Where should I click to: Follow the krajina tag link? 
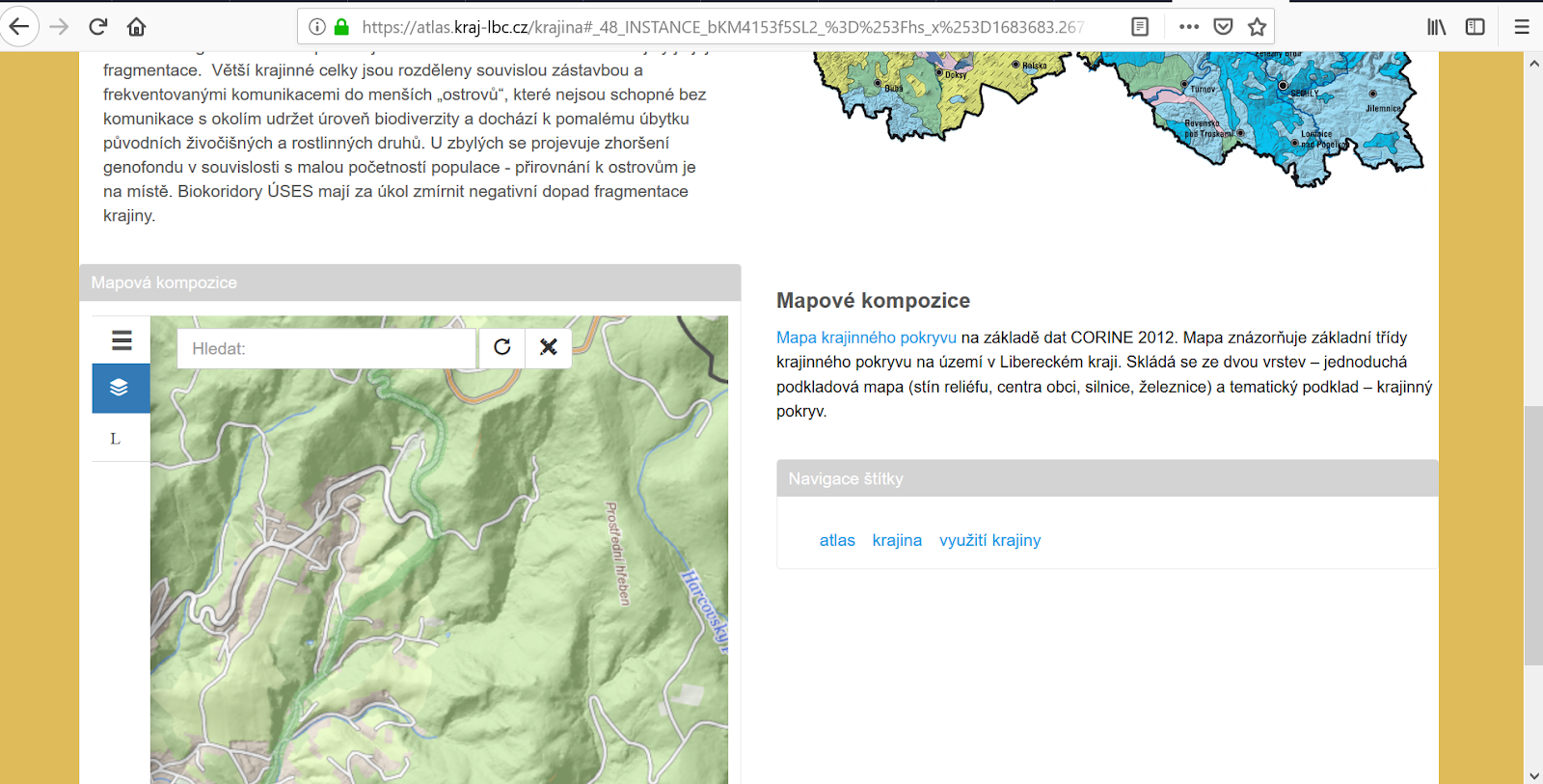897,540
